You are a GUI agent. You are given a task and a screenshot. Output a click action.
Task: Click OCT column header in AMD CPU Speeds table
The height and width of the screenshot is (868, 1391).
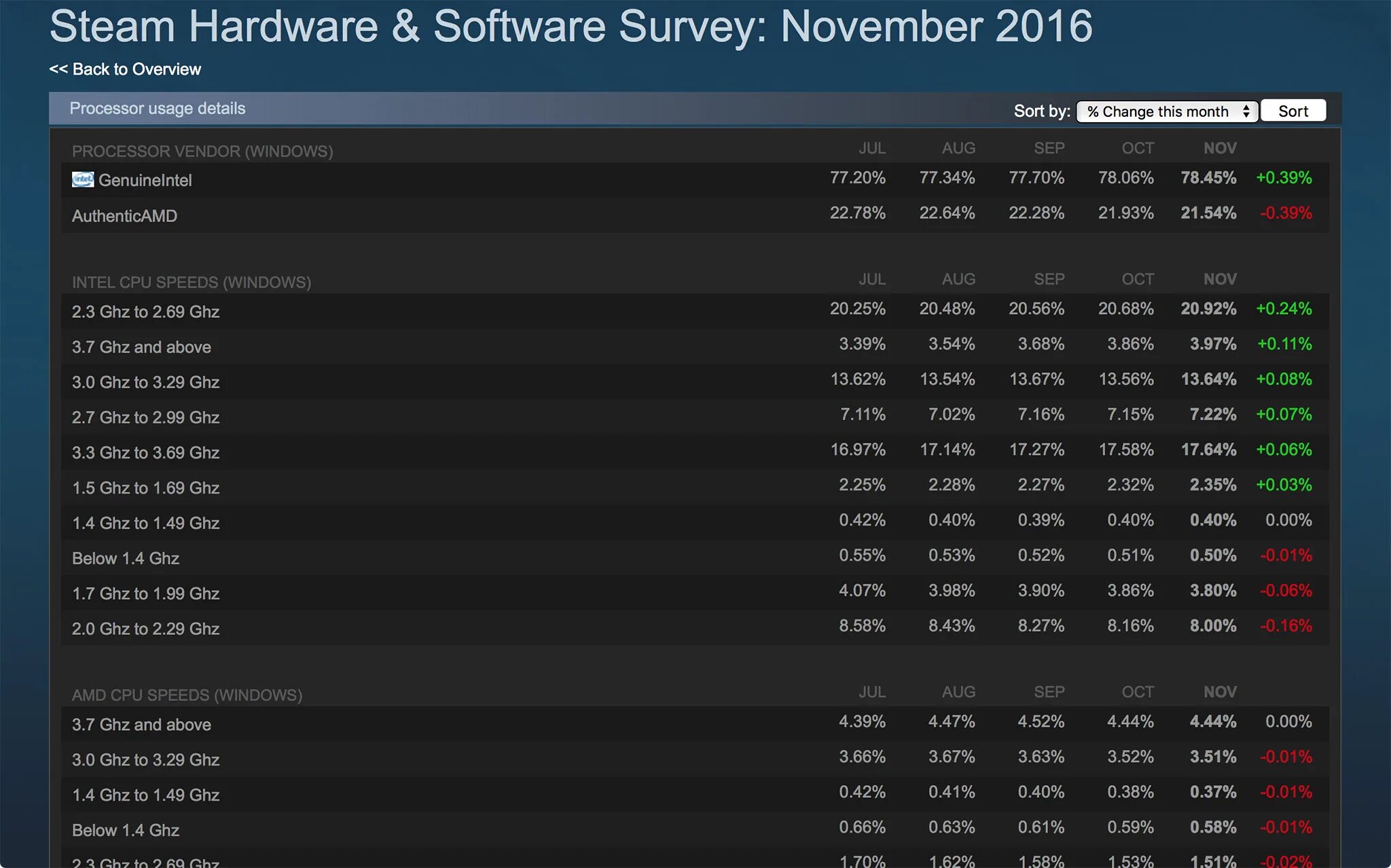pos(1138,693)
